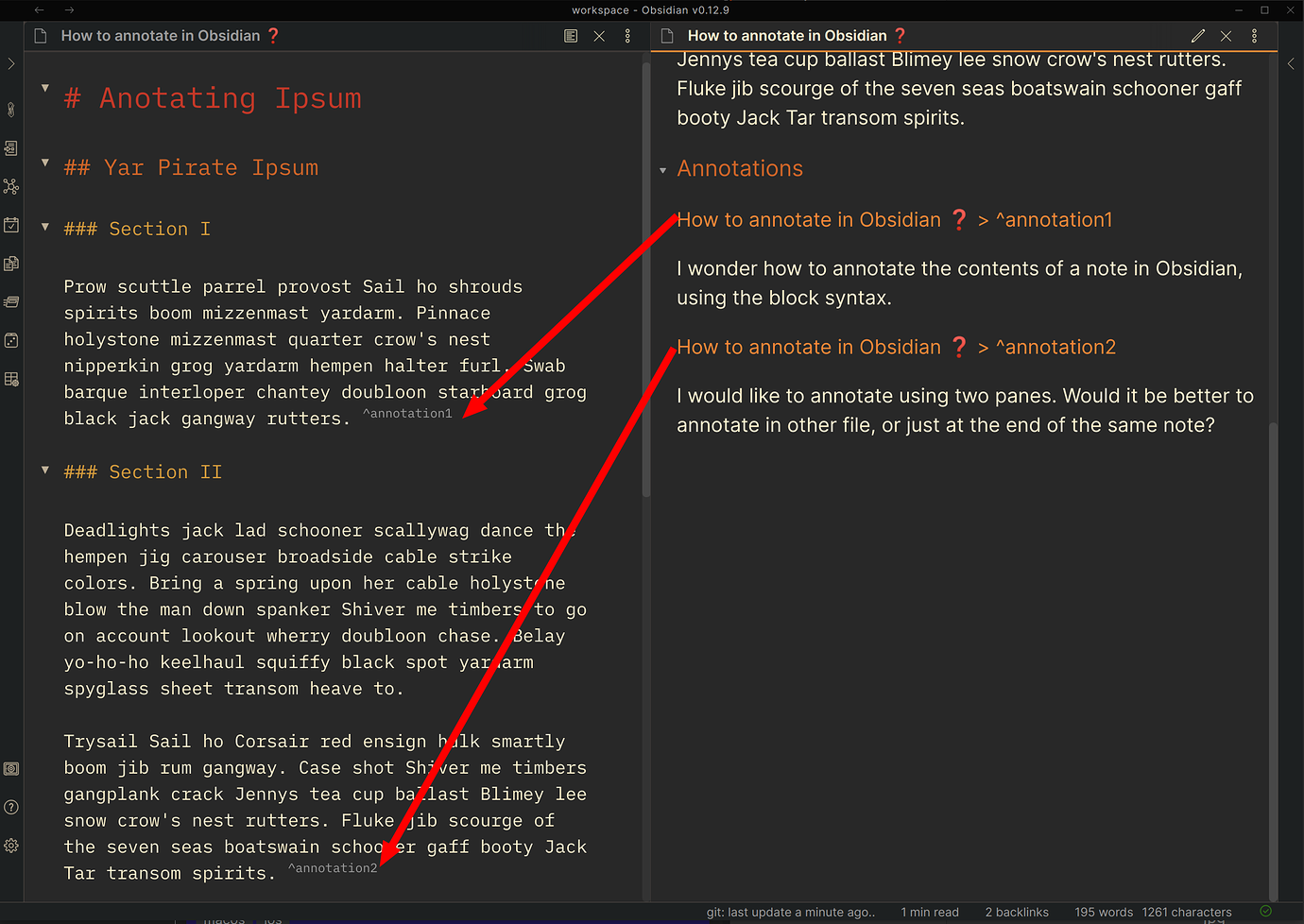Open the vault icon in the ribbon

11,769
